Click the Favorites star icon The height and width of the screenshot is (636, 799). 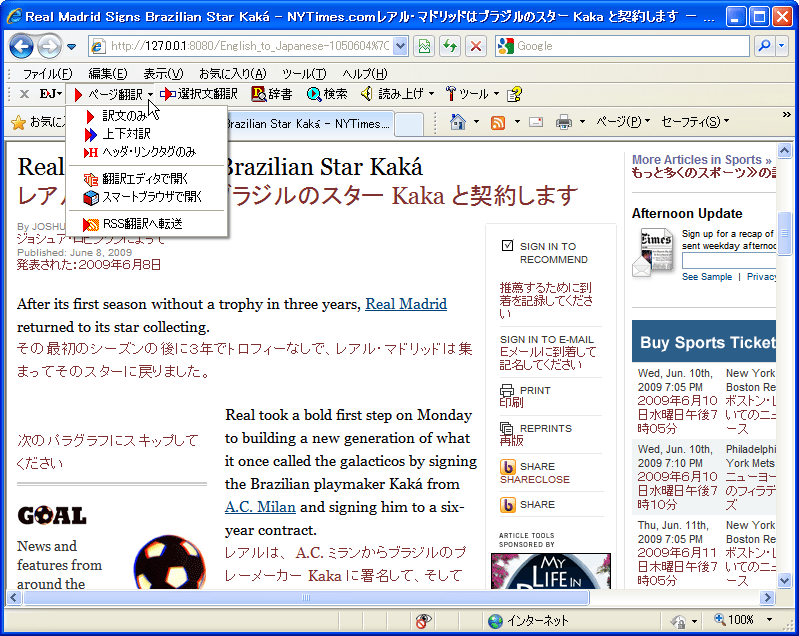pos(18,122)
